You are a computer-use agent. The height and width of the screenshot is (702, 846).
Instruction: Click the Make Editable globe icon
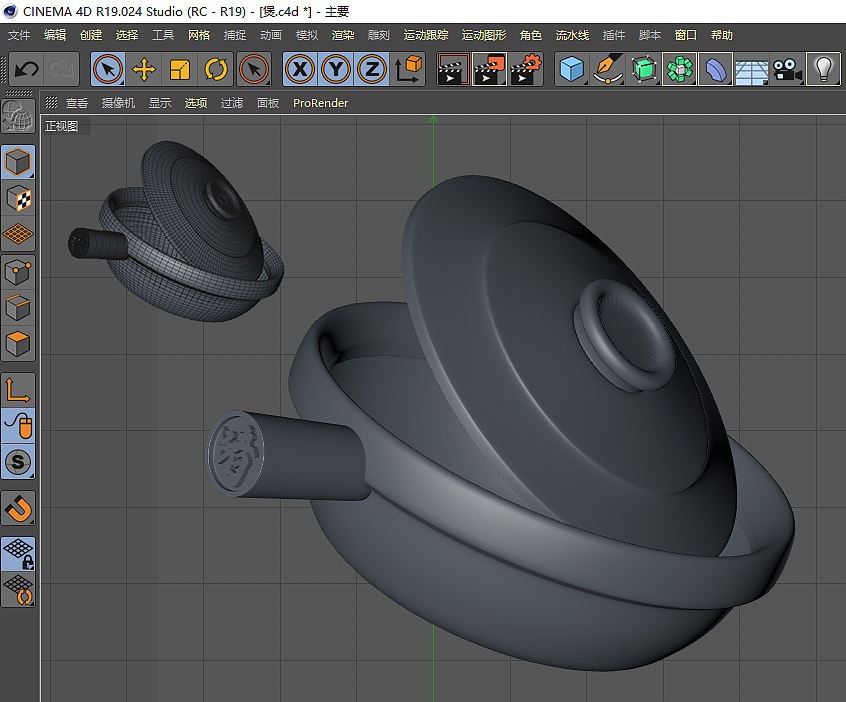click(18, 116)
